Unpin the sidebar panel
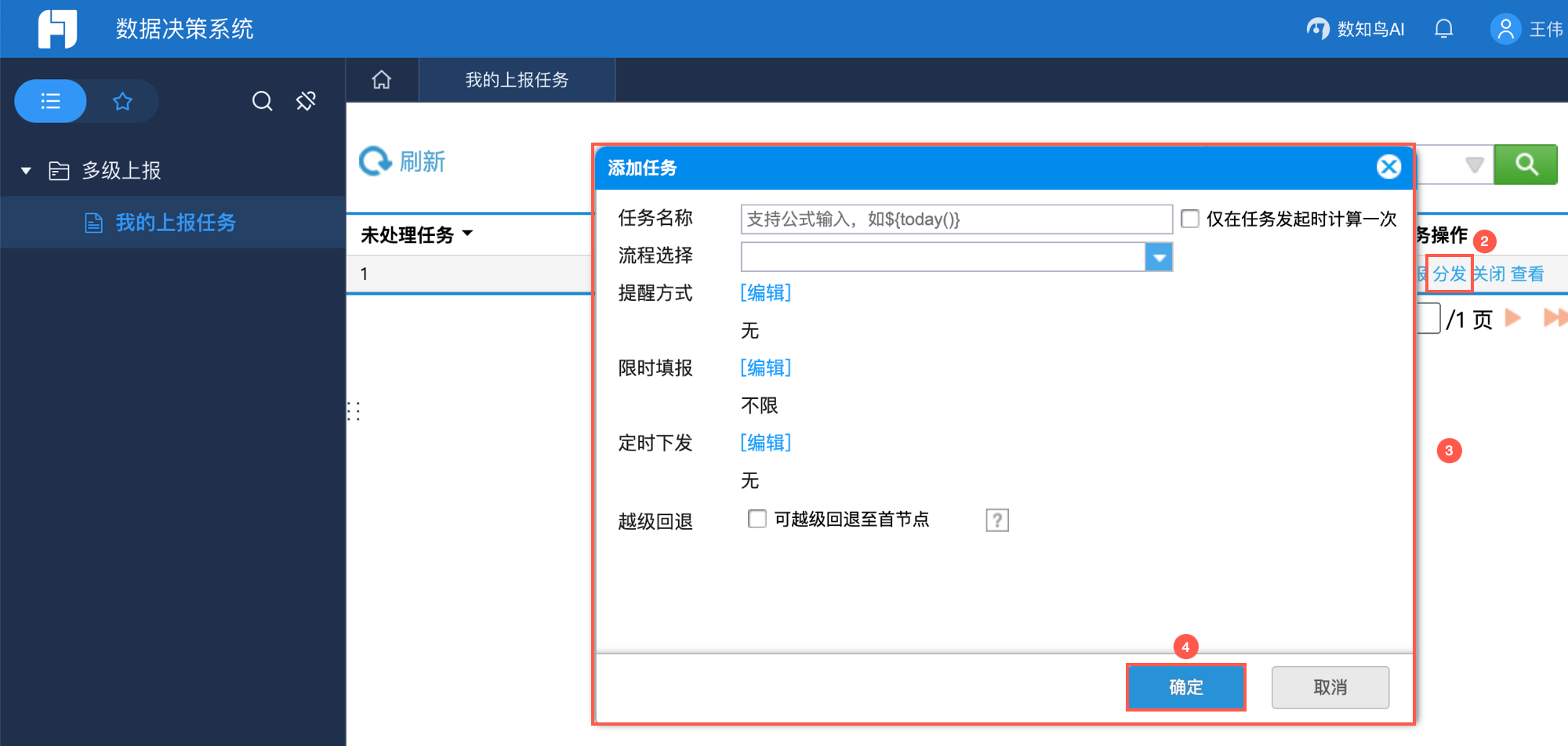This screenshot has width=1568, height=746. 306,101
